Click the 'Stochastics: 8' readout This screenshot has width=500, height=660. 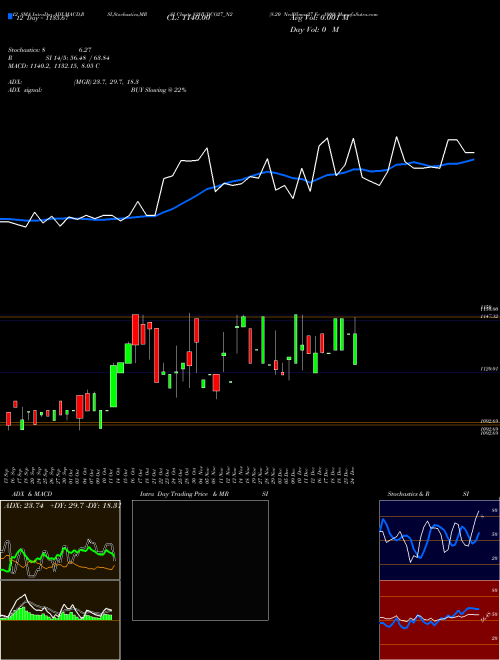26,50
